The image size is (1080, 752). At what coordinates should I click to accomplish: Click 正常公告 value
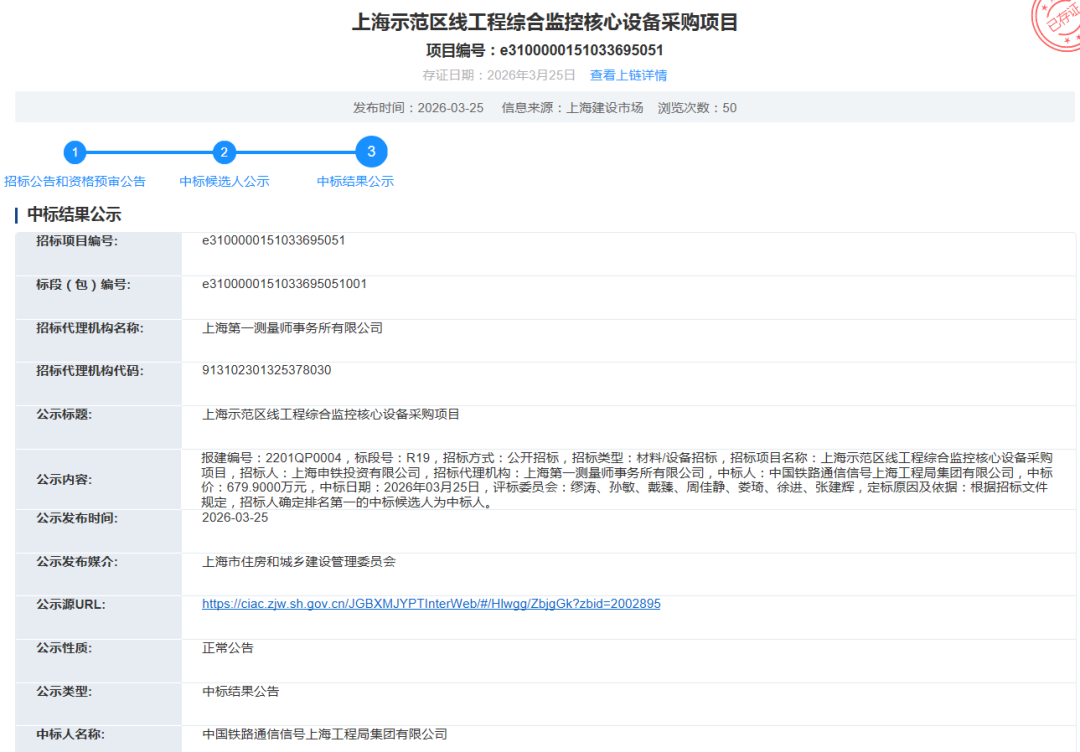[228, 647]
